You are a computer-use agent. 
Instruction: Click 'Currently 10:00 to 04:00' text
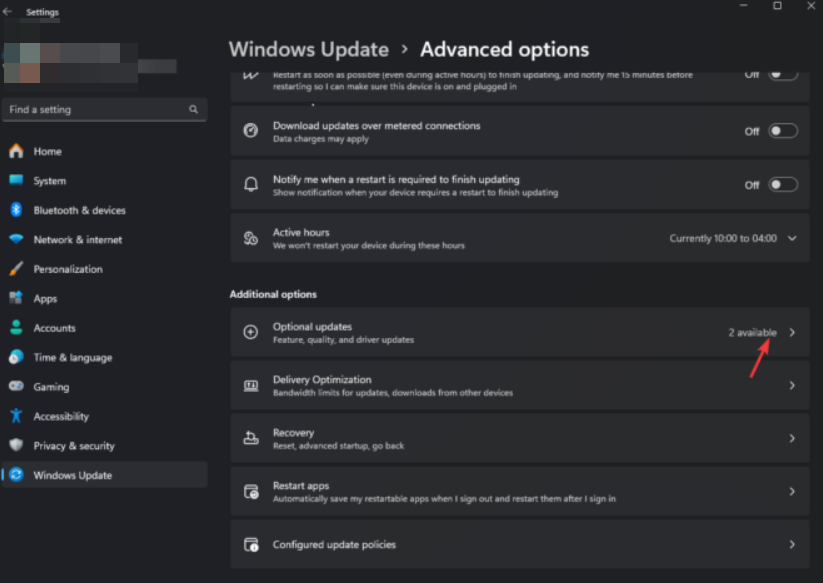[x=723, y=238]
